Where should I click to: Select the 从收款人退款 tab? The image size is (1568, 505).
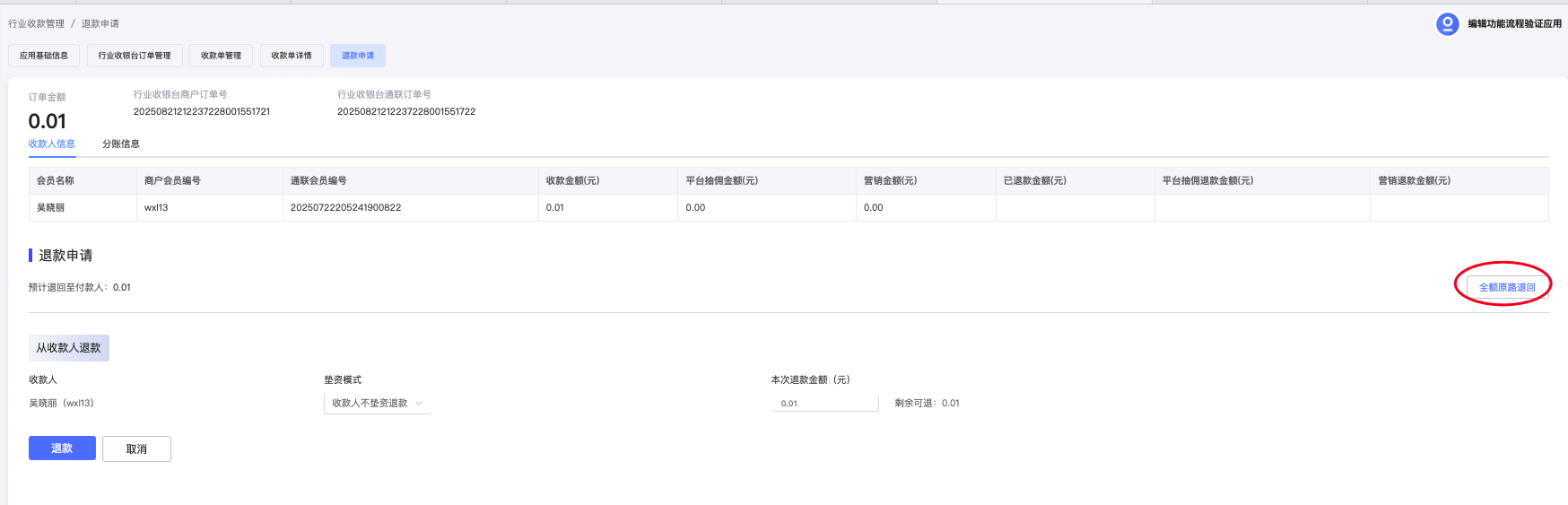tap(68, 348)
